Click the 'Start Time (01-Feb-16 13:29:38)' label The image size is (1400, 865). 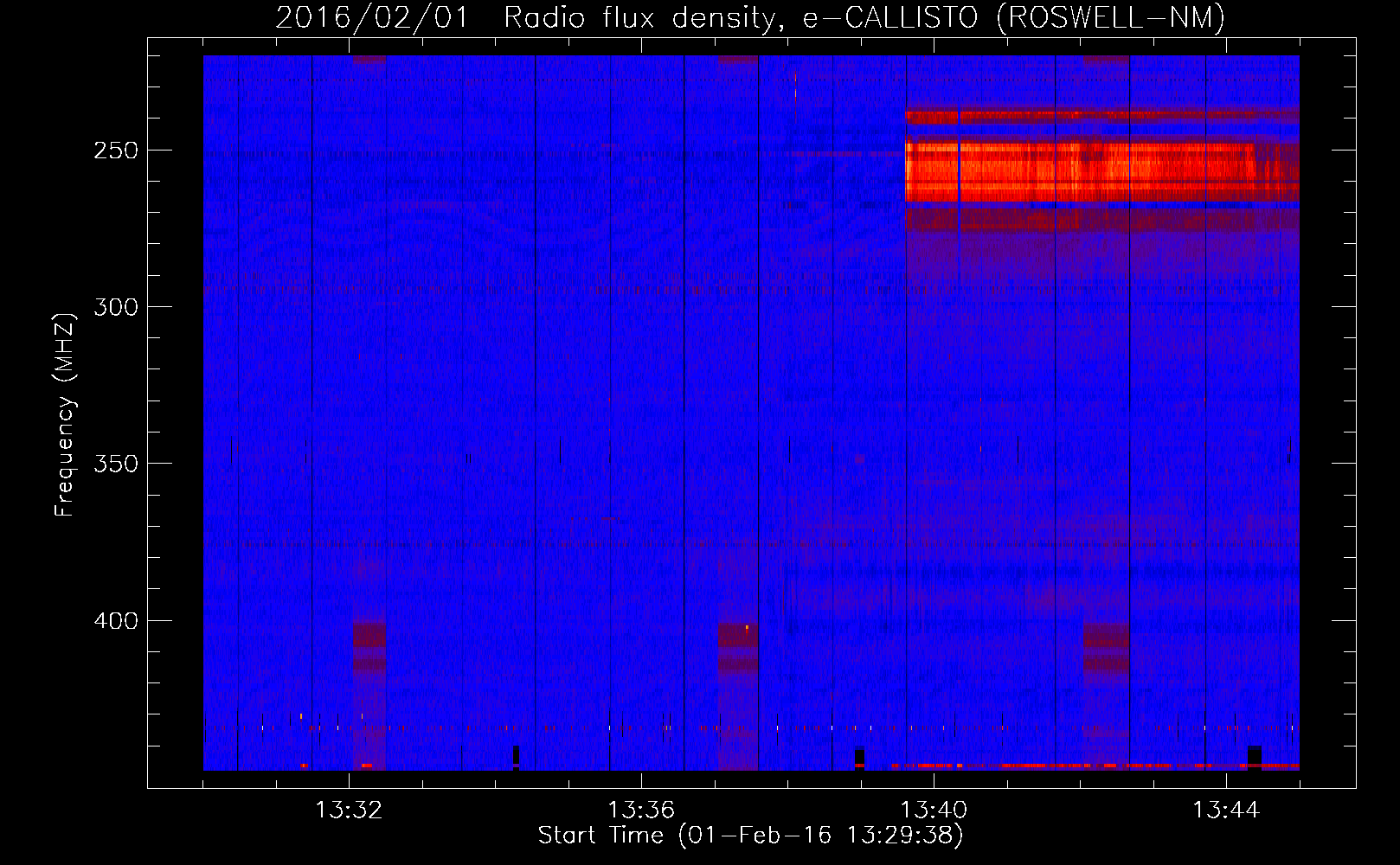coord(750,836)
